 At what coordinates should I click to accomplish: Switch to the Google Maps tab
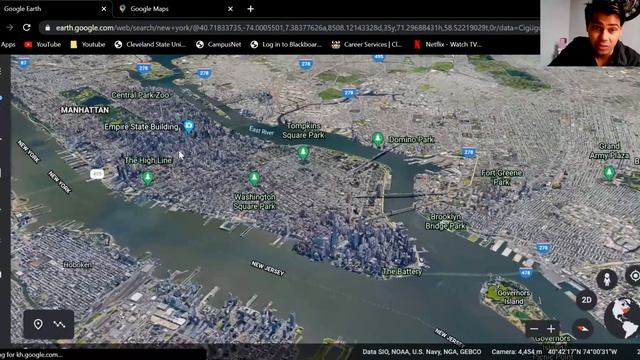tap(176, 9)
